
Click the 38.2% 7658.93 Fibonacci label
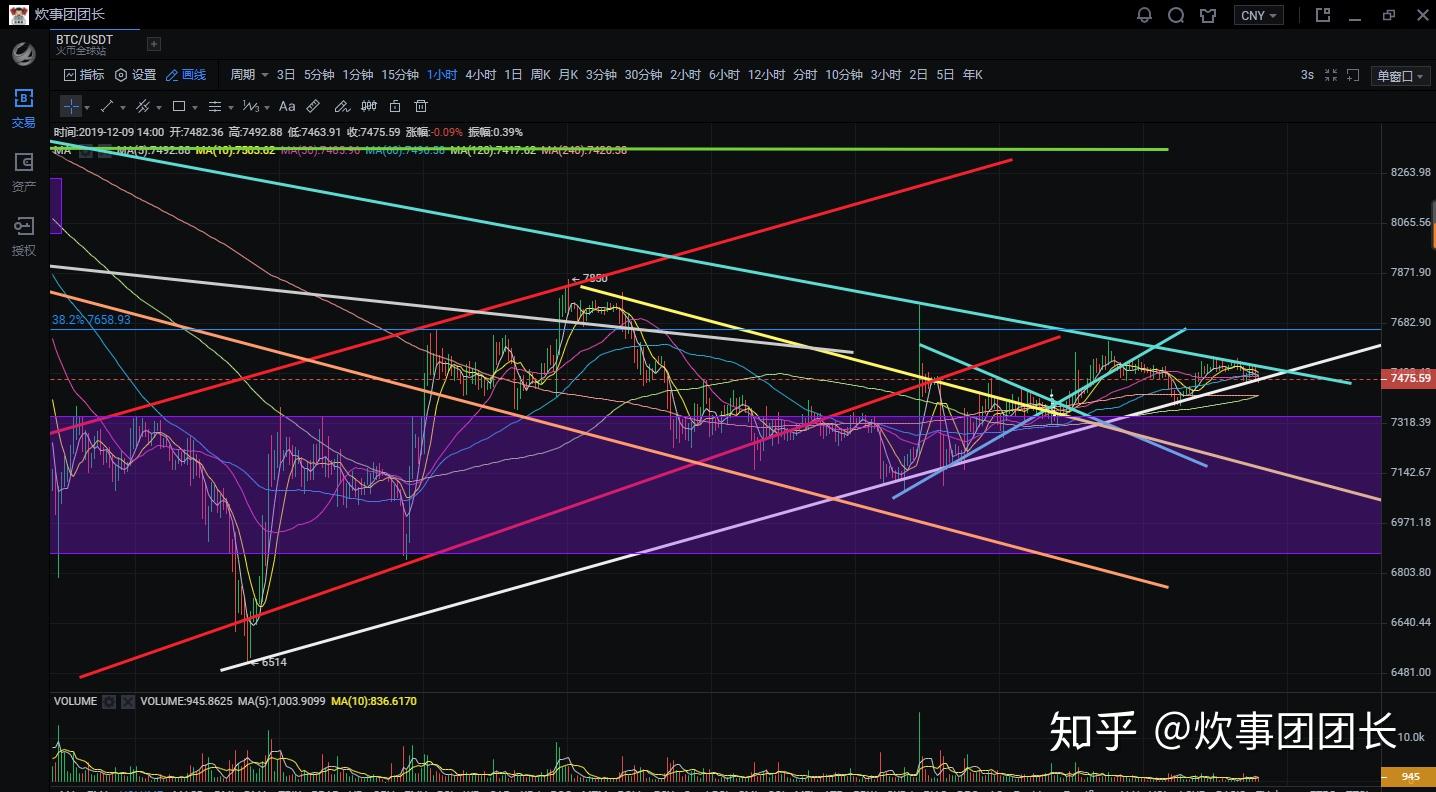91,320
